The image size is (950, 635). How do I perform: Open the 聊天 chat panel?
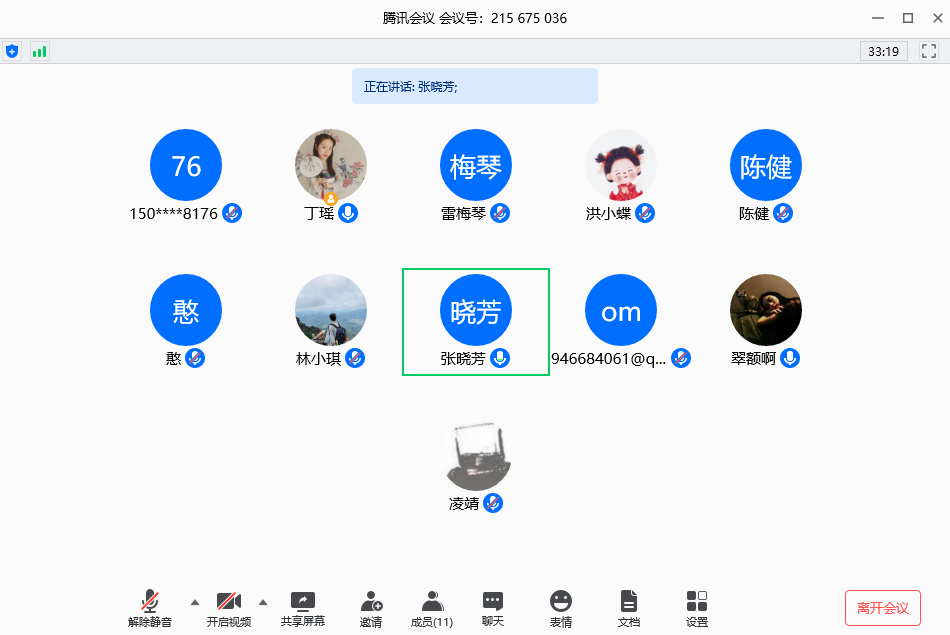pyautogui.click(x=493, y=607)
